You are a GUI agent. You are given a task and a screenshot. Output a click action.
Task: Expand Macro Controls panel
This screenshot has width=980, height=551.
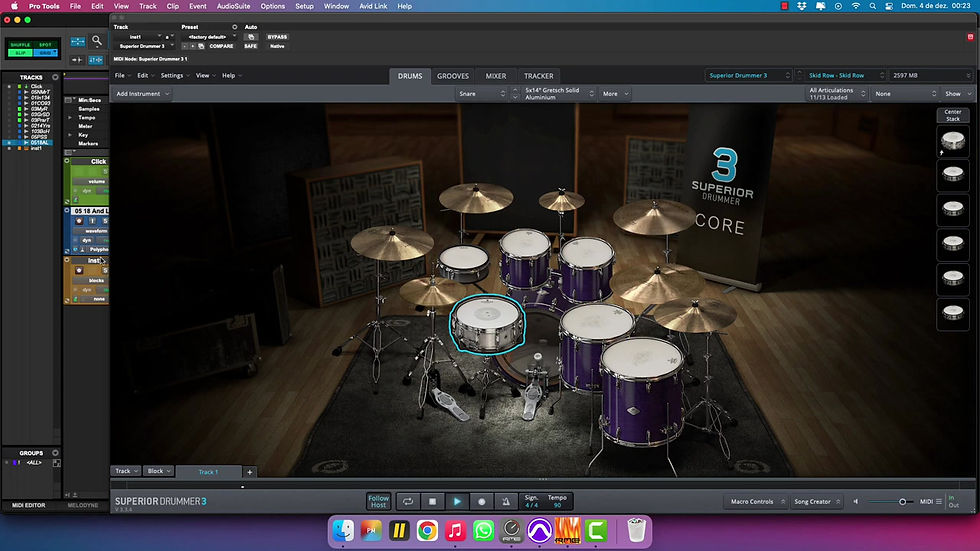click(x=757, y=501)
